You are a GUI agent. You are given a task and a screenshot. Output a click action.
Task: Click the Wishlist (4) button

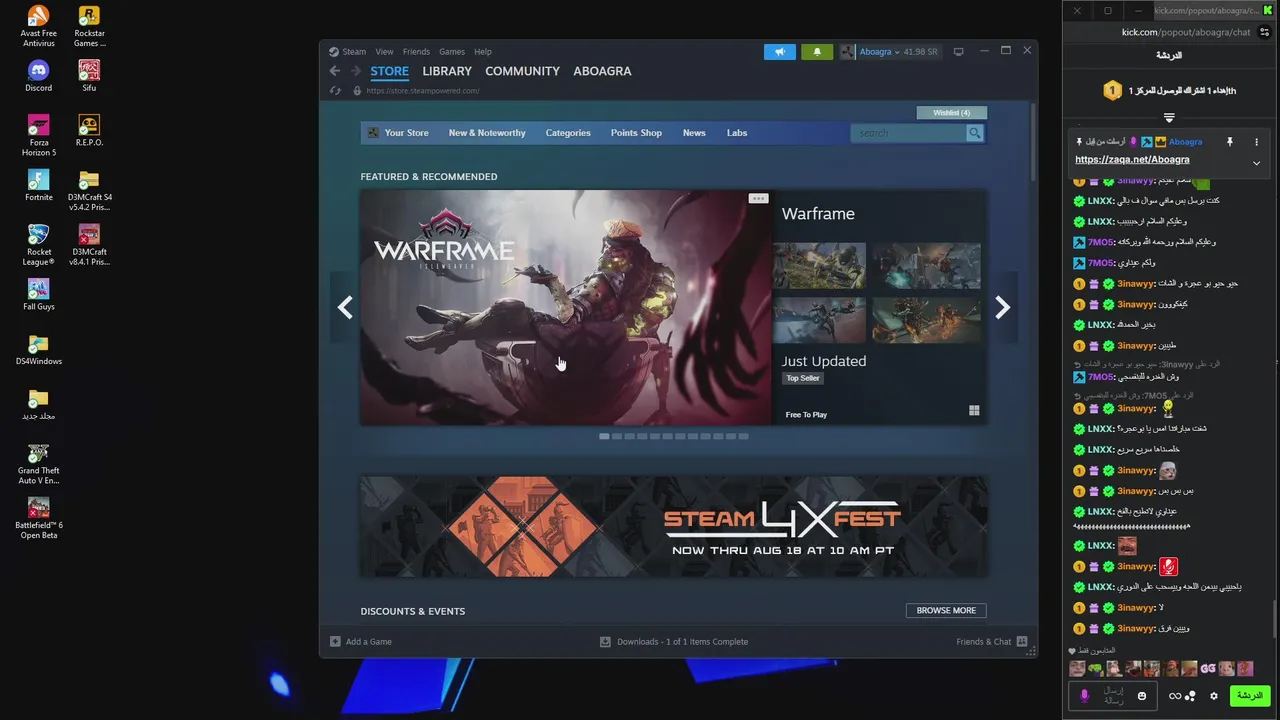(951, 113)
